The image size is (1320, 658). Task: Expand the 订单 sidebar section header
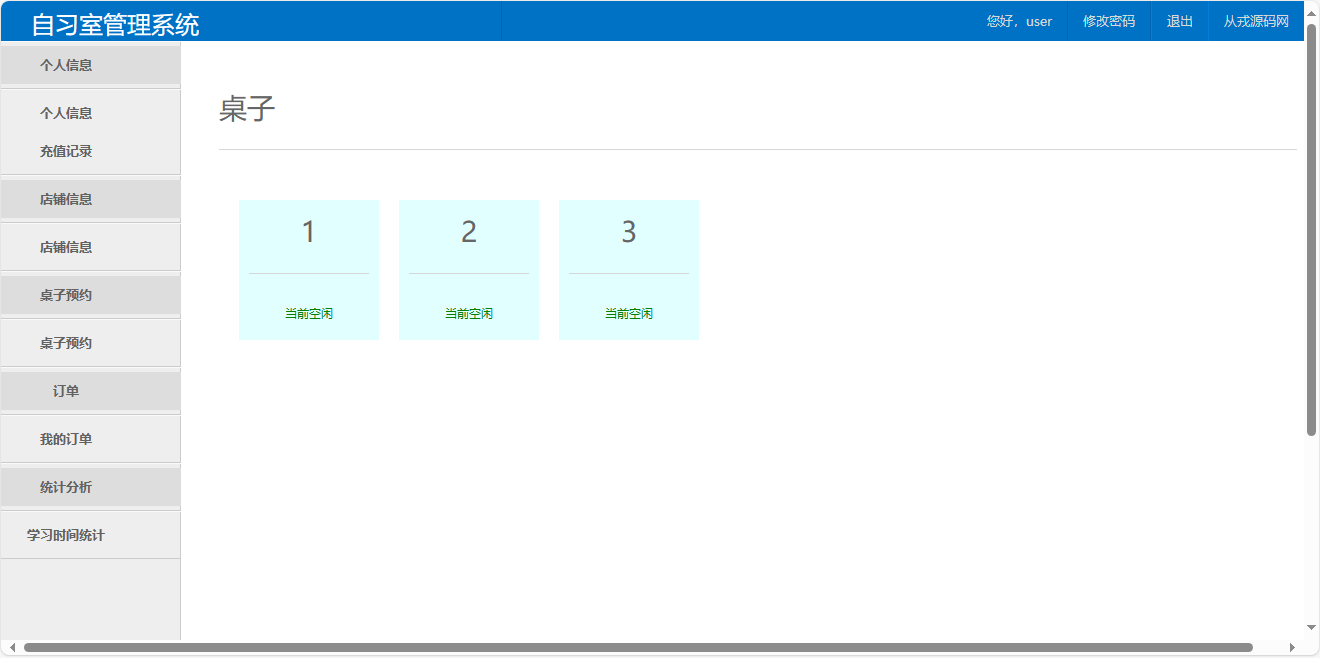[90, 390]
